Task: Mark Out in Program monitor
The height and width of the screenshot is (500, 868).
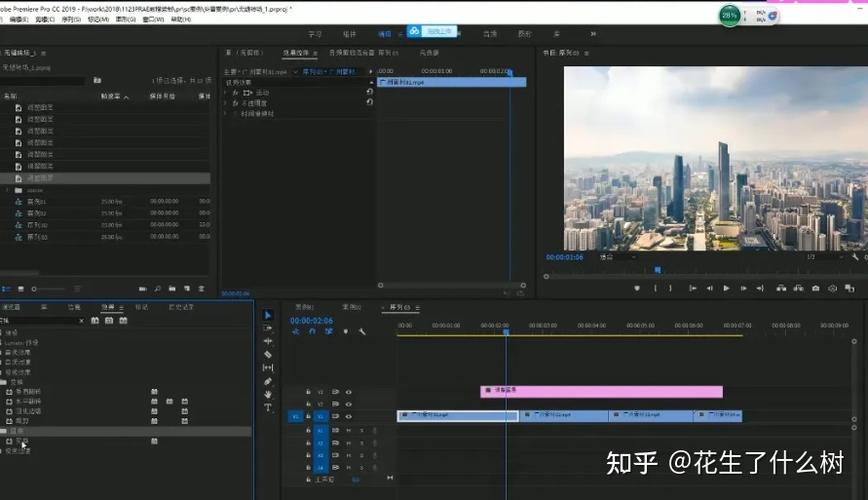Action: point(670,288)
